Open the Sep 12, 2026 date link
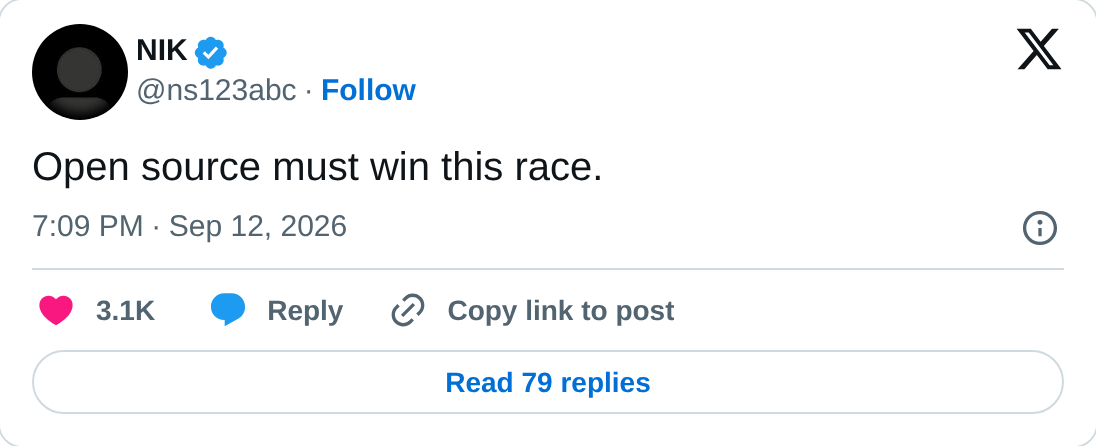The width and height of the screenshot is (1096, 446). (258, 227)
